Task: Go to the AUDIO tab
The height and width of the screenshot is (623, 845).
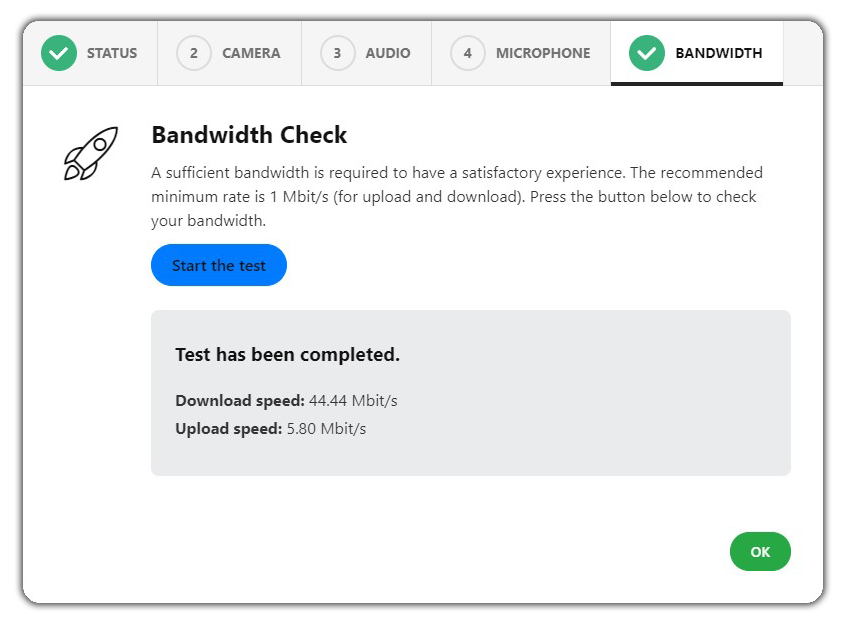Action: (366, 53)
